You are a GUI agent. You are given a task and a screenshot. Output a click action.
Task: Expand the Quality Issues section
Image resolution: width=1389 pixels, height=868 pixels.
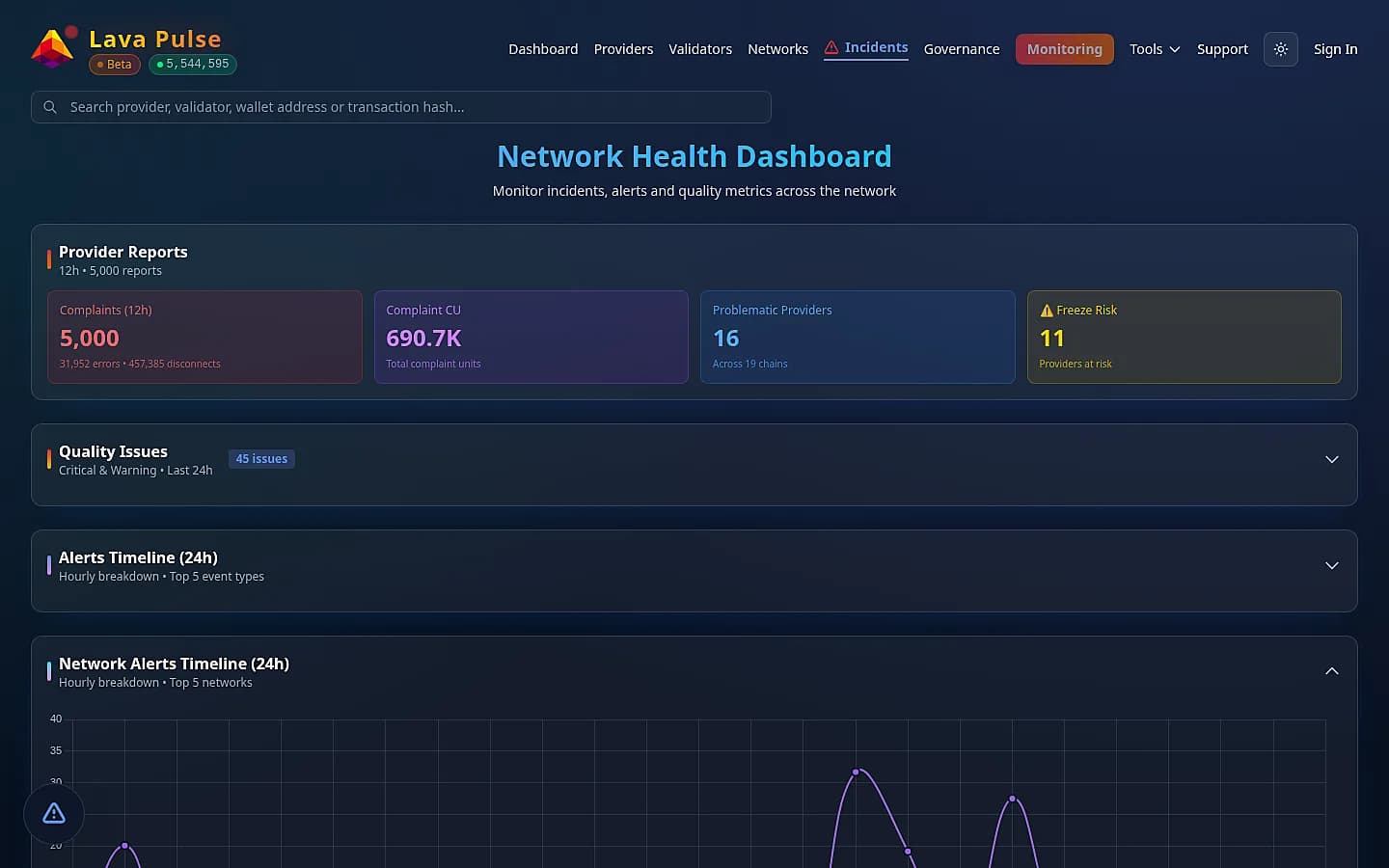click(x=1332, y=459)
